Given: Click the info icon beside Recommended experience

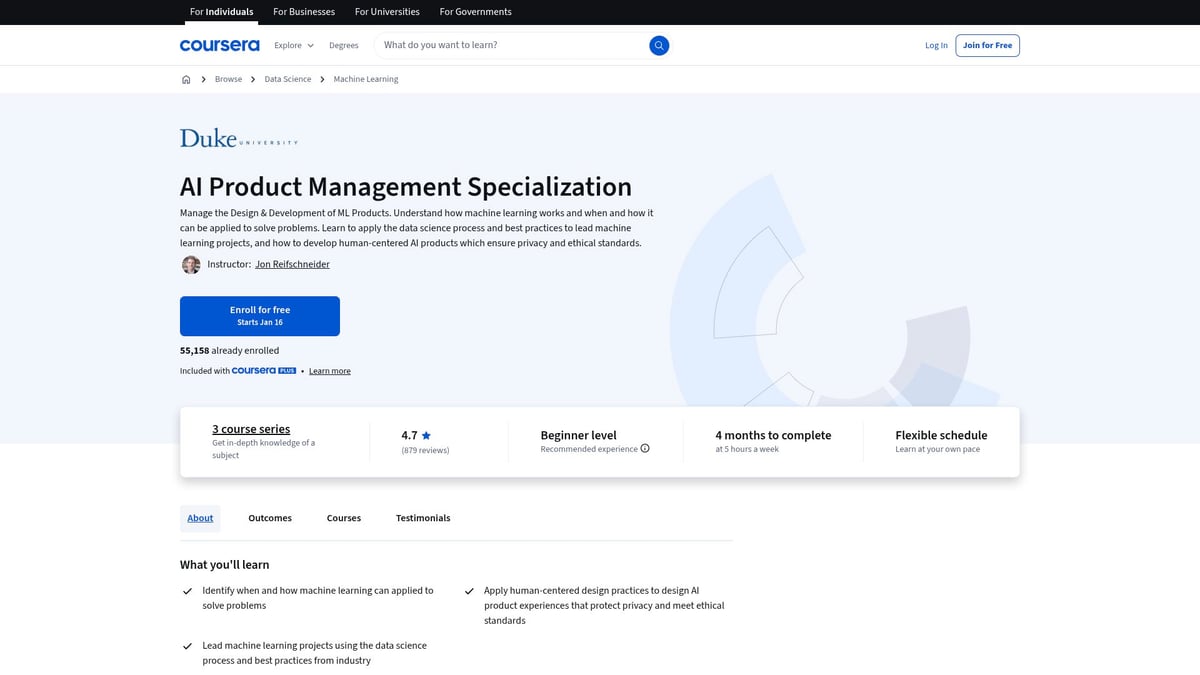Looking at the screenshot, I should [x=645, y=448].
